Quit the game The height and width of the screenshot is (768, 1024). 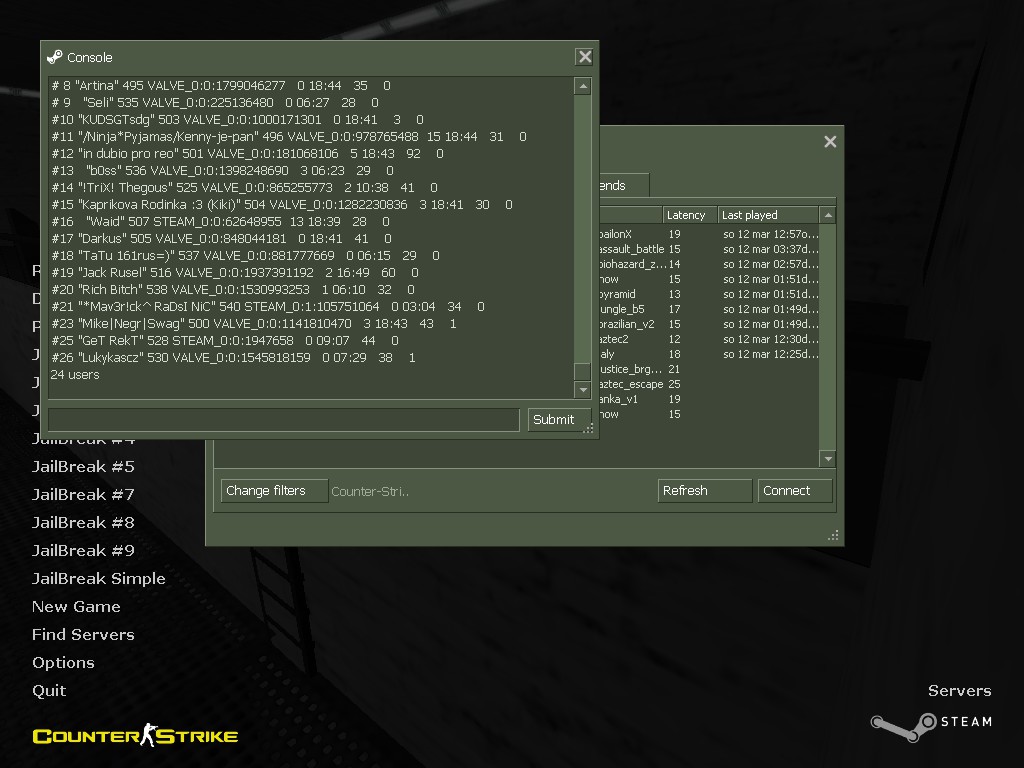tap(49, 691)
